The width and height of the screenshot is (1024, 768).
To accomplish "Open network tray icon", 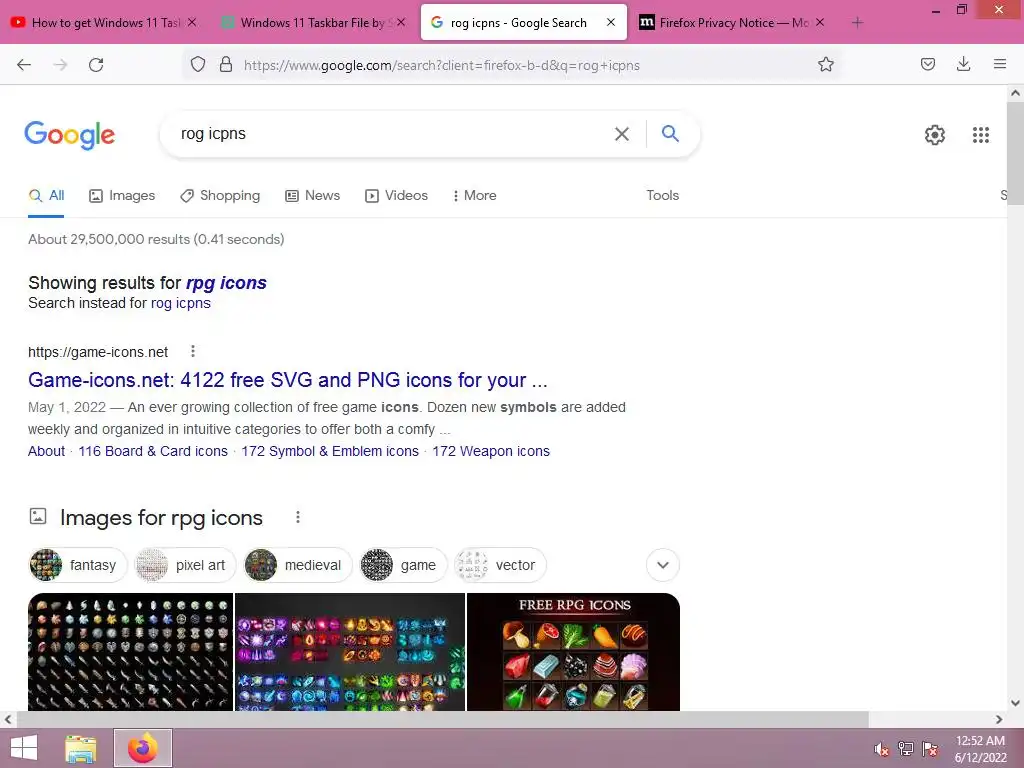I will tap(906, 749).
